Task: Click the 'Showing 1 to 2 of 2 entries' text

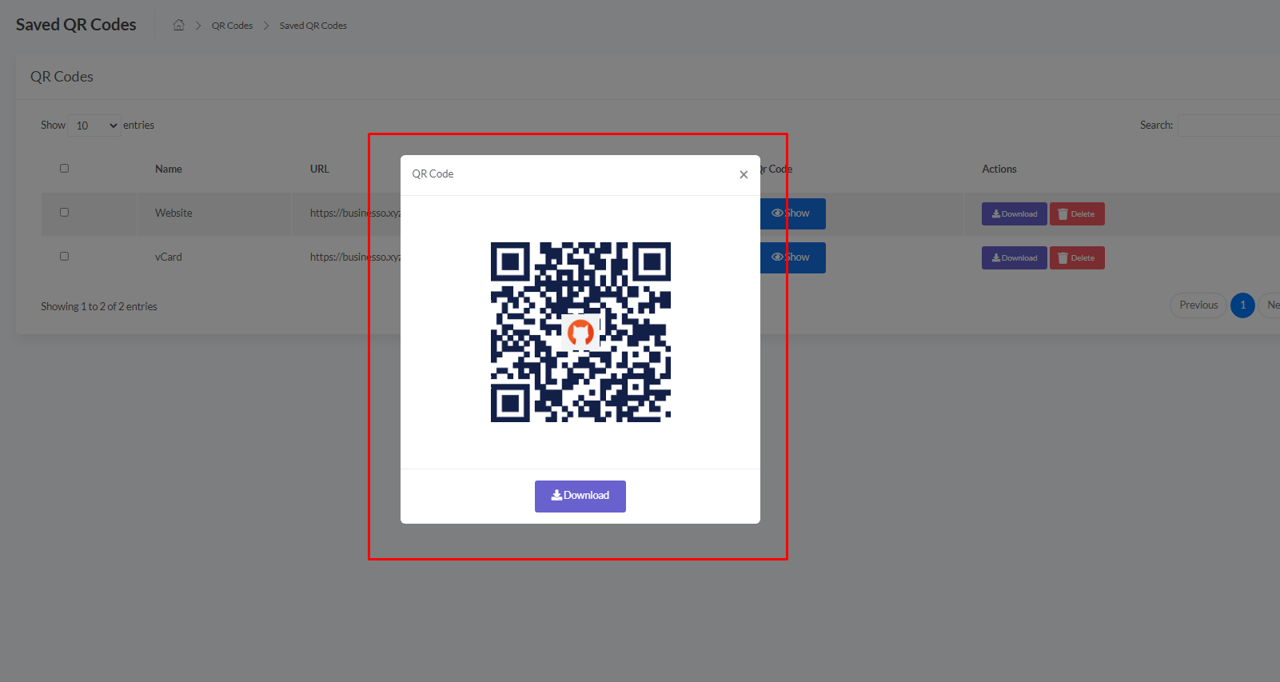Action: (99, 306)
